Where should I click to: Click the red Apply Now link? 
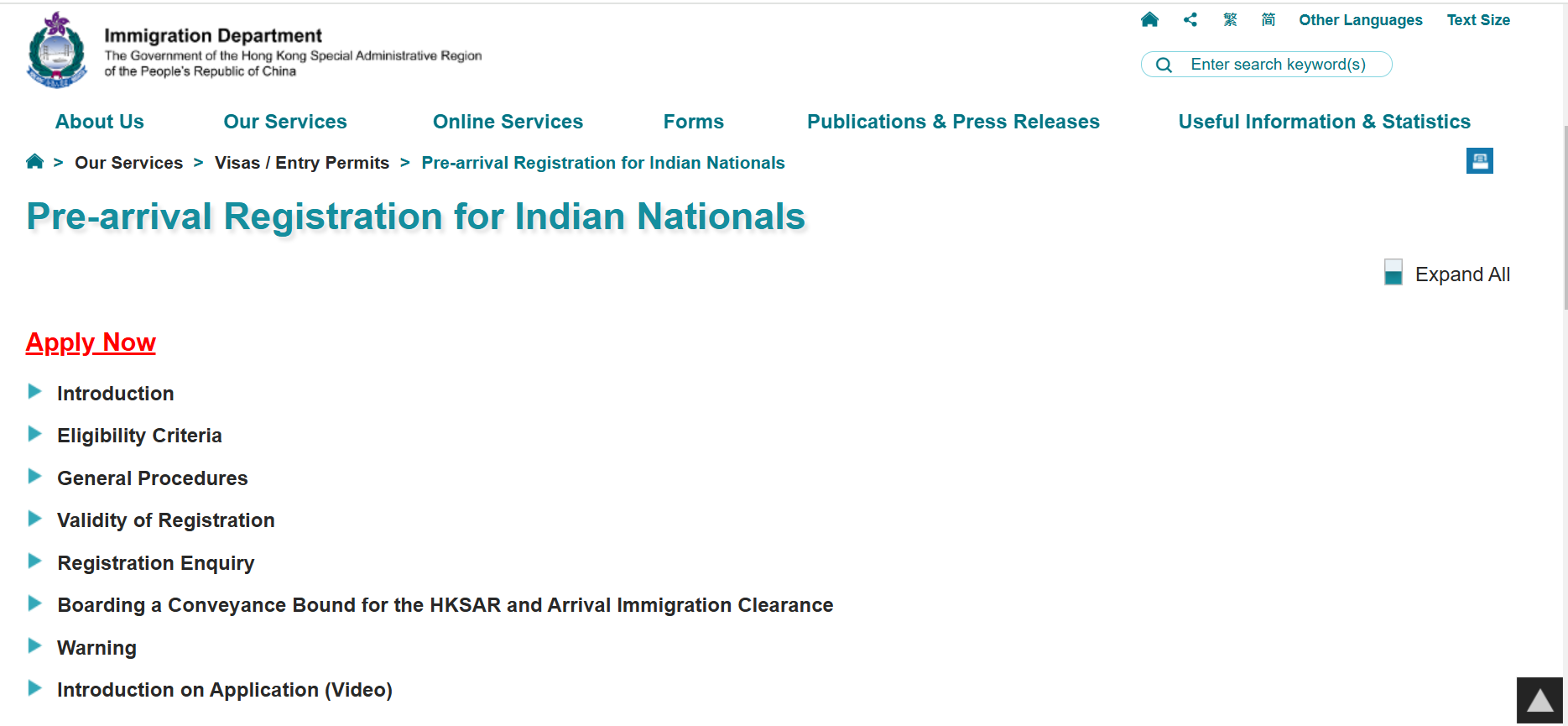(91, 342)
